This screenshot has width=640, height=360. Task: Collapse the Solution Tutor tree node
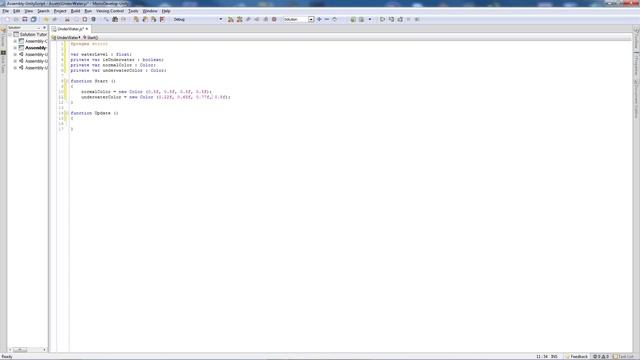pos(10,34)
